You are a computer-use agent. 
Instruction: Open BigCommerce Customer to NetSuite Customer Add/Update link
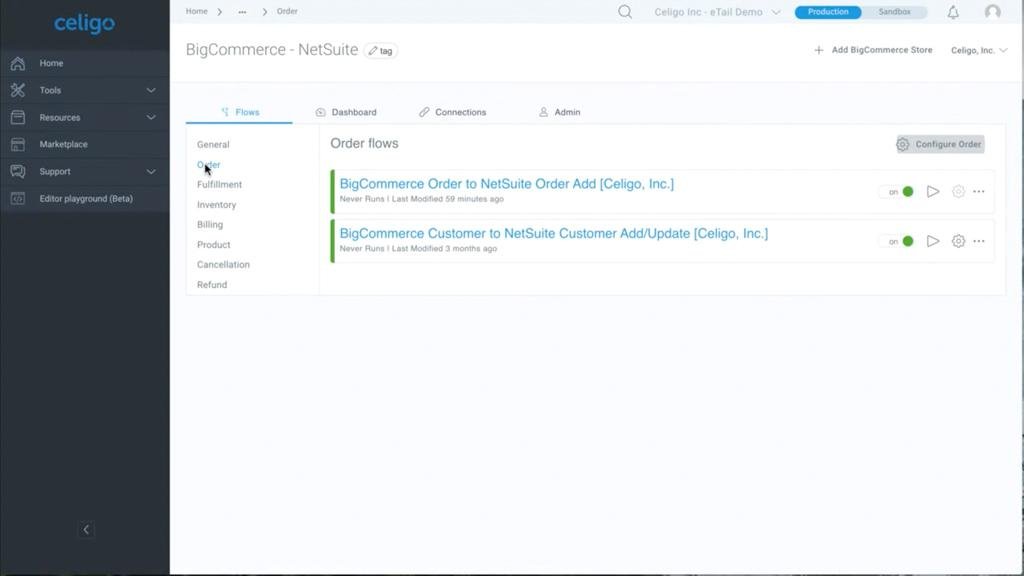point(554,234)
